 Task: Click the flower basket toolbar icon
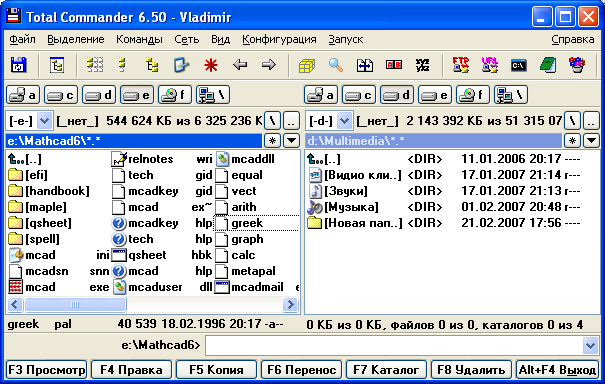pos(576,65)
